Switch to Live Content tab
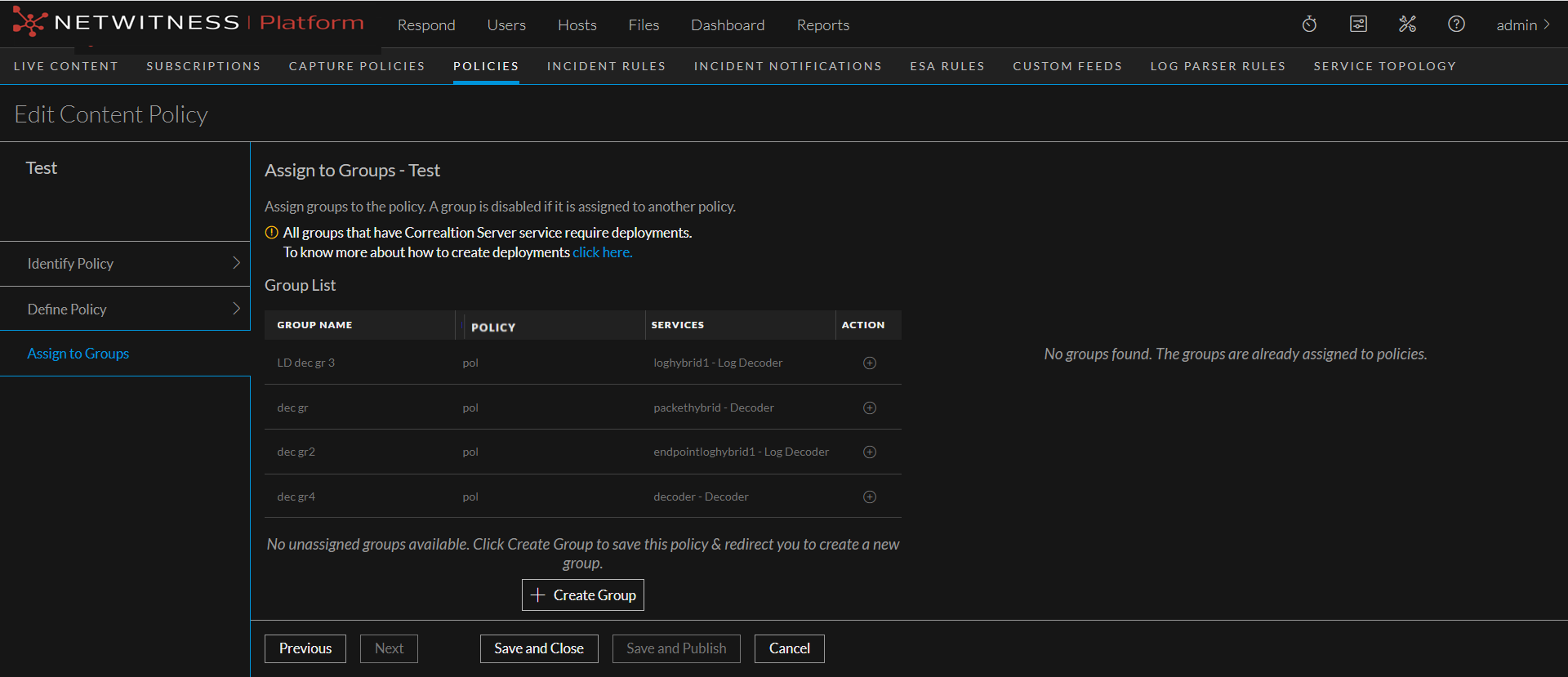Image resolution: width=1568 pixels, height=677 pixels. (66, 66)
